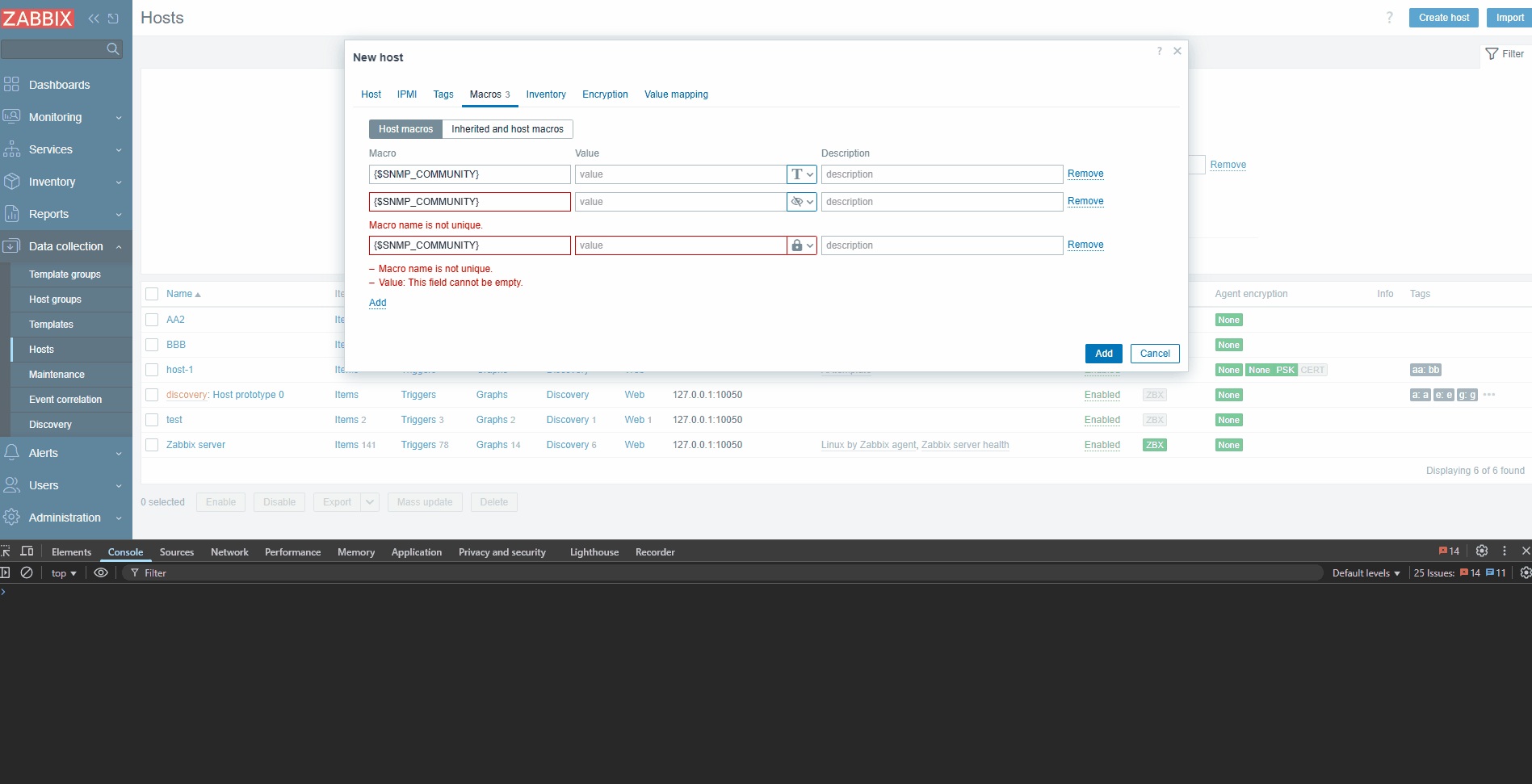Open the secret type dropdown in second macro row

(x=802, y=202)
